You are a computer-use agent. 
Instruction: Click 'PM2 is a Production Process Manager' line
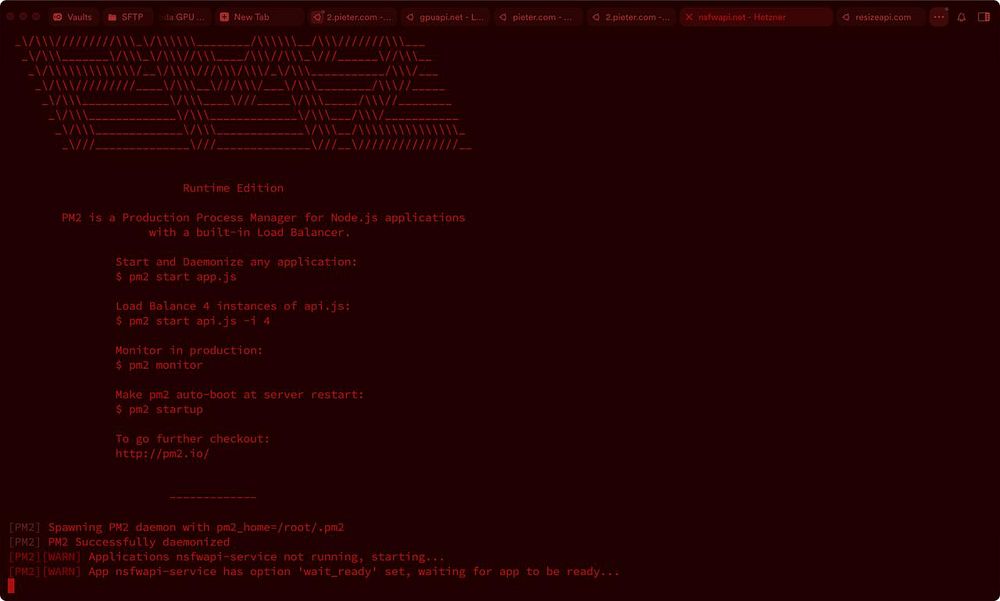click(x=263, y=218)
